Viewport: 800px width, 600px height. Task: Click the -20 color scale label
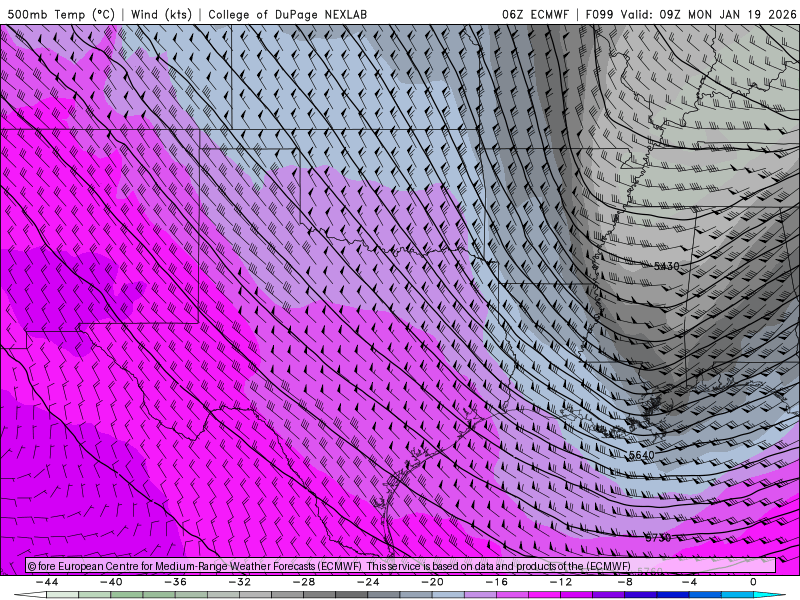pos(433,582)
